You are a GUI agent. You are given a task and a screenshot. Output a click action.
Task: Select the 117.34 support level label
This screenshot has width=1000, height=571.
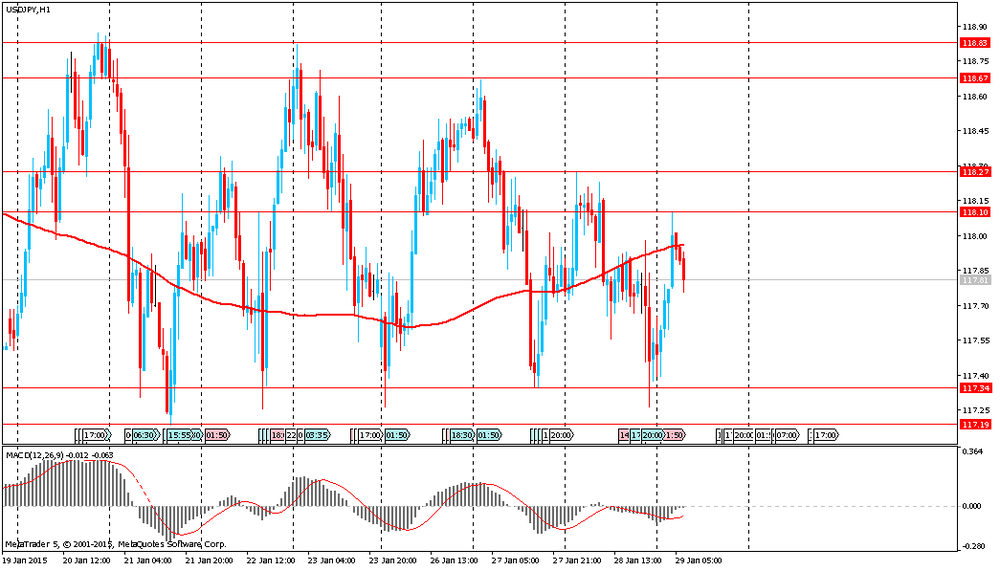973,388
